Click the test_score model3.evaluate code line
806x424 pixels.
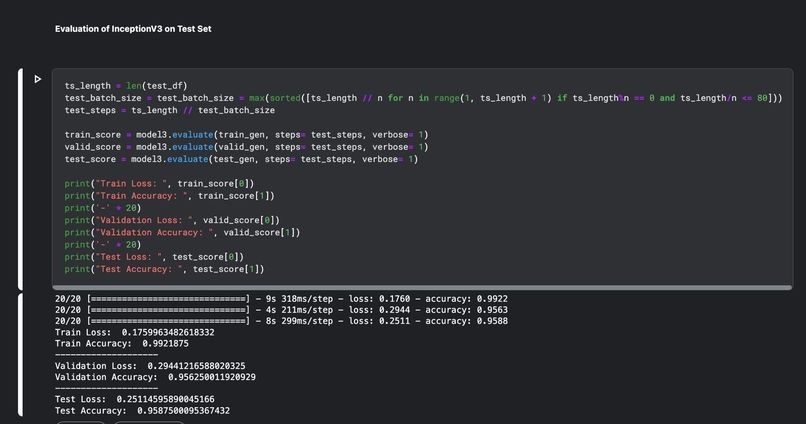click(241, 159)
